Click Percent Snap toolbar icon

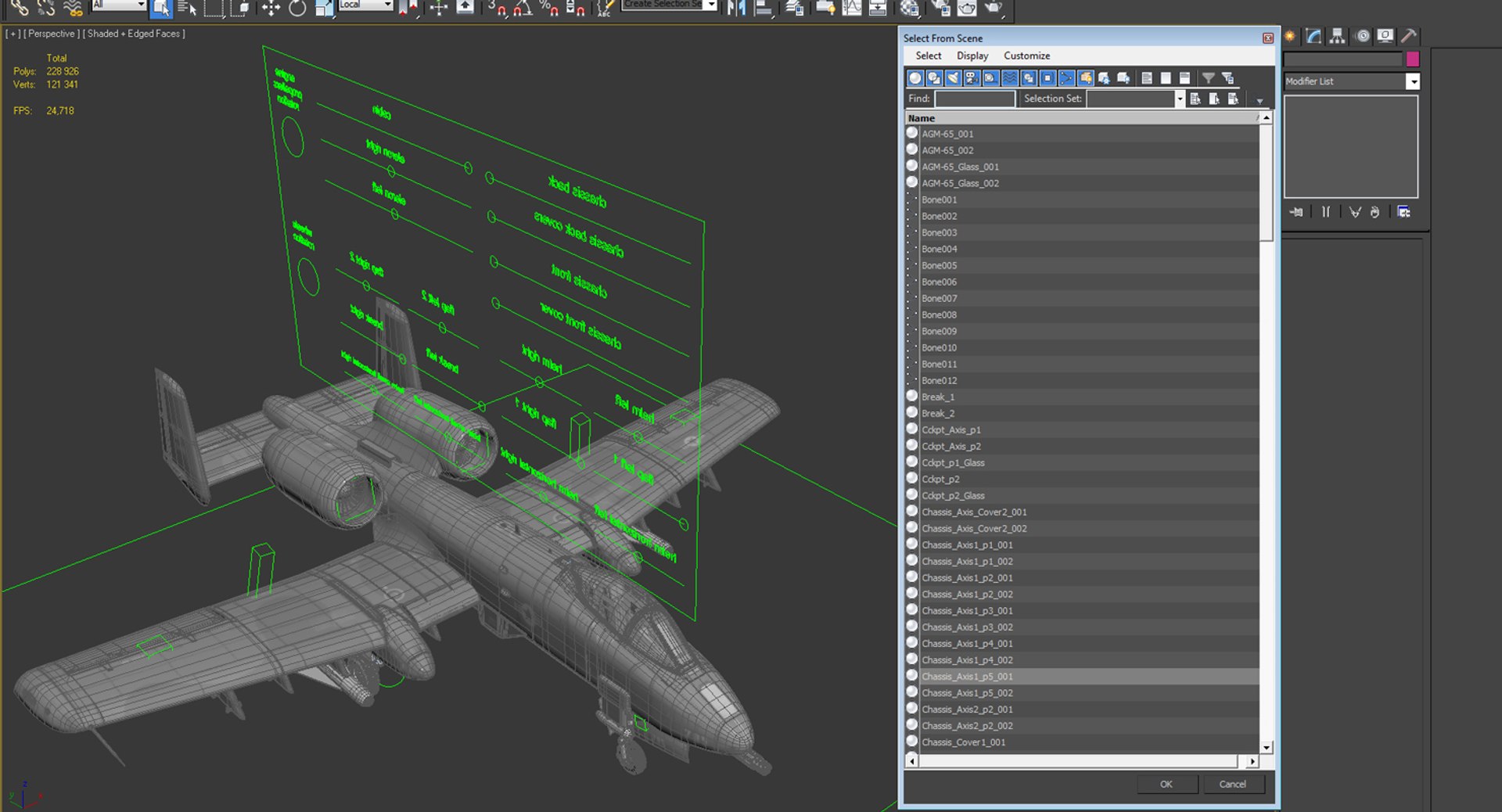click(x=549, y=8)
